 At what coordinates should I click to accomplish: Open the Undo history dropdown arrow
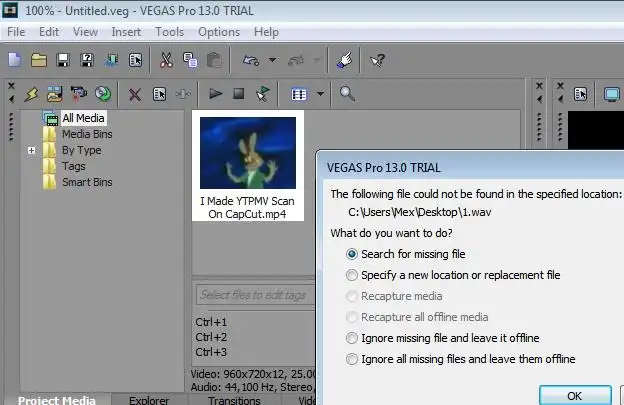coord(273,60)
